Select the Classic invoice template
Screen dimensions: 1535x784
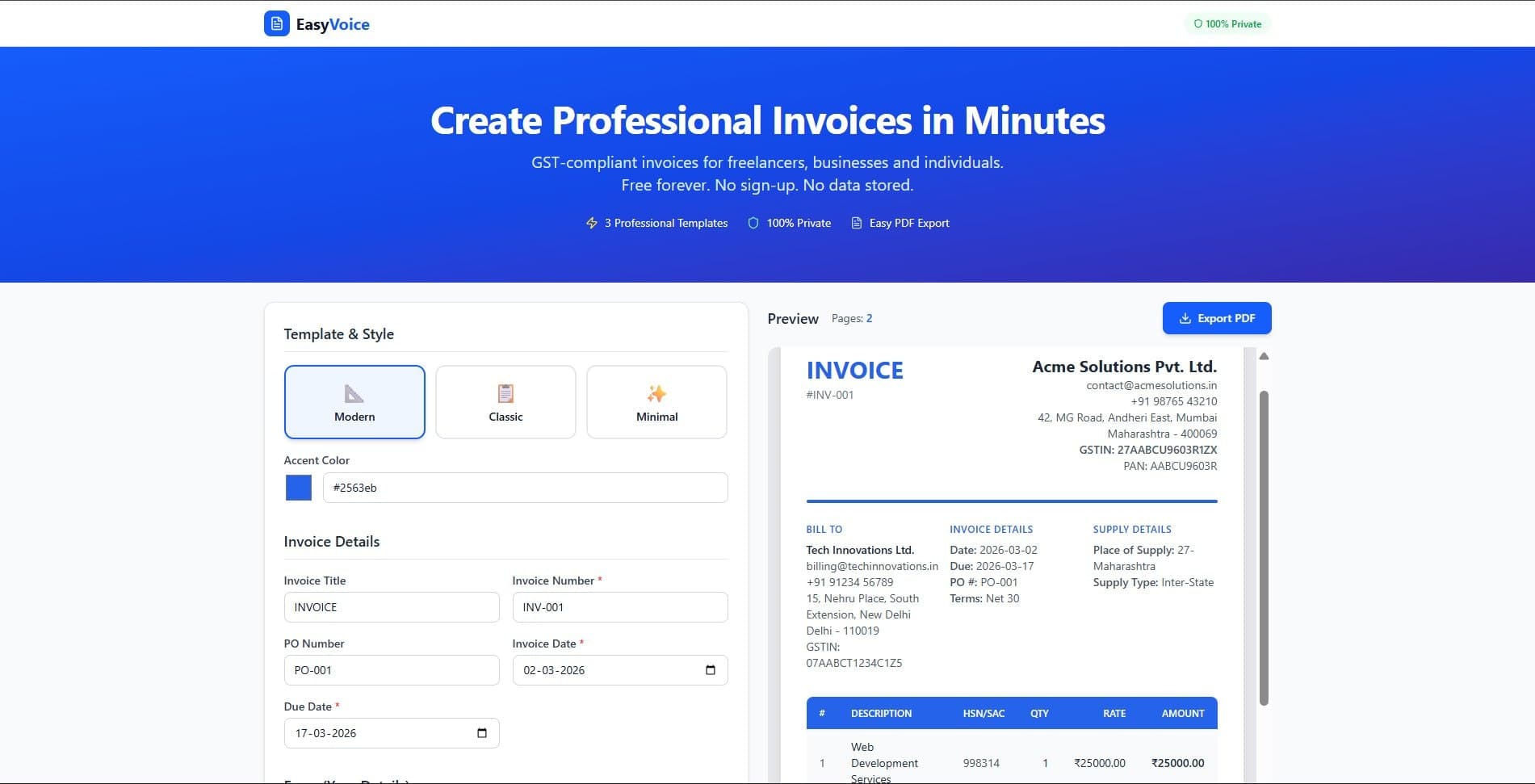[505, 401]
